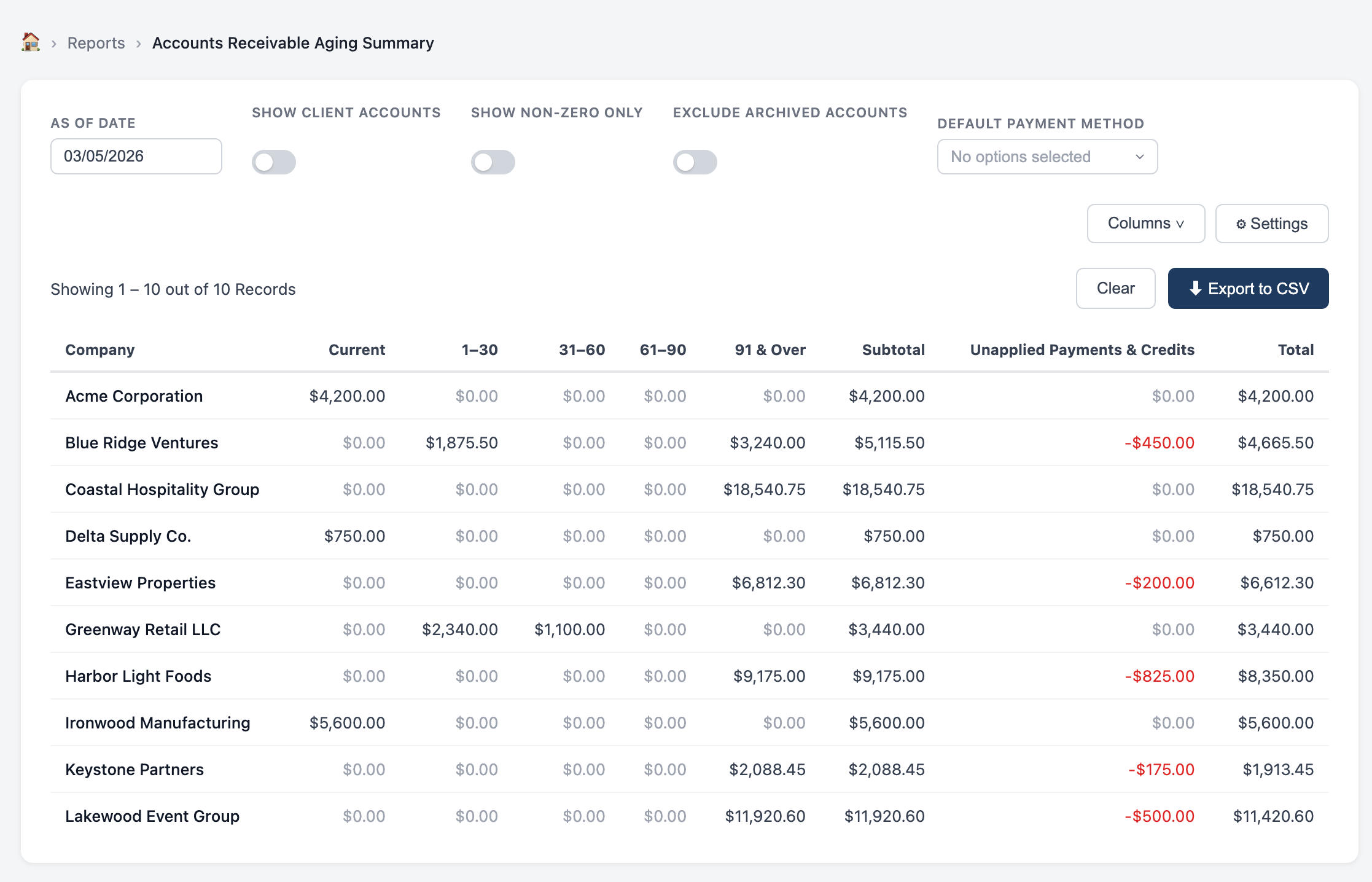
Task: Enable Show Non-Zero Only switch
Action: click(493, 162)
